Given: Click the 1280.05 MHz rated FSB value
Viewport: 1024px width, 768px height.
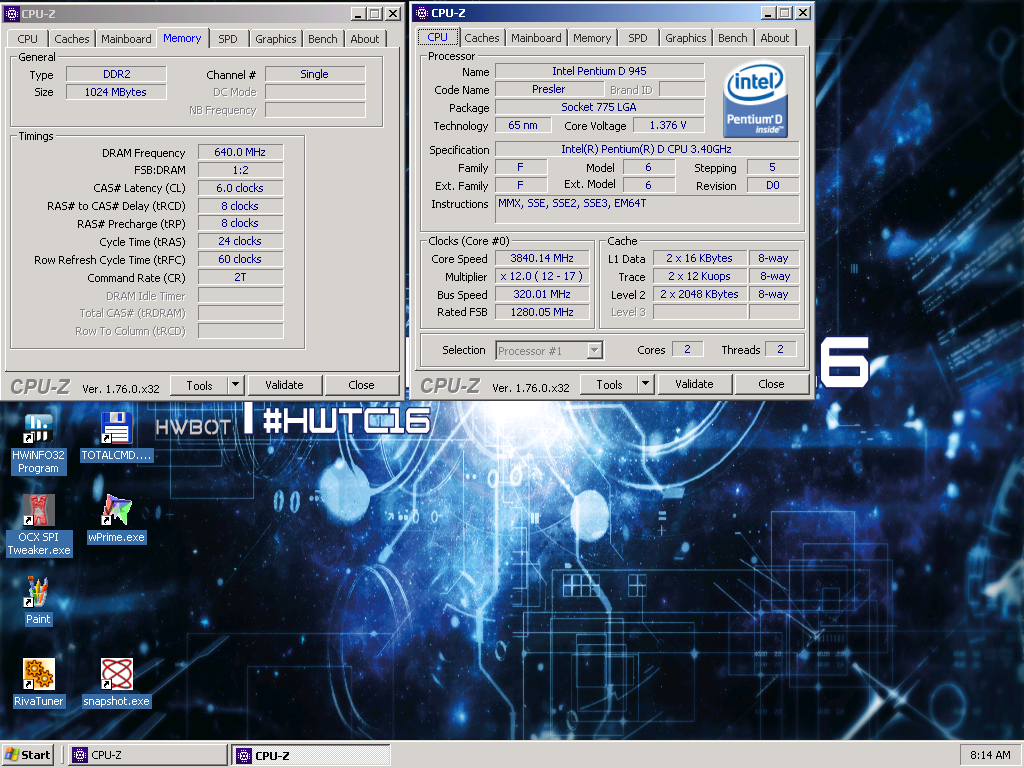Looking at the screenshot, I should click(542, 312).
